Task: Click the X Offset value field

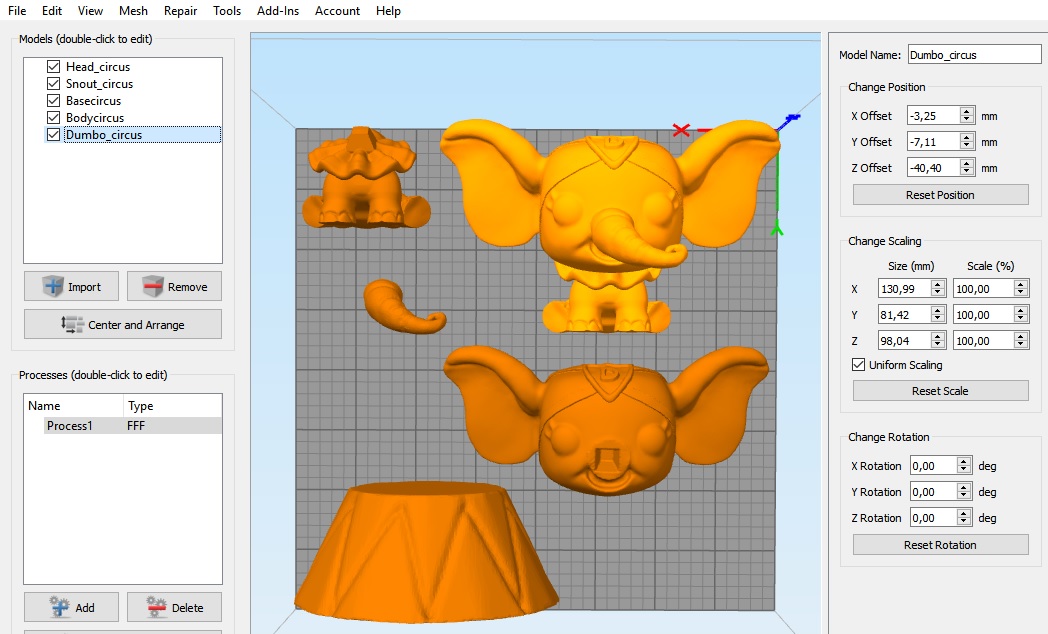Action: click(934, 116)
